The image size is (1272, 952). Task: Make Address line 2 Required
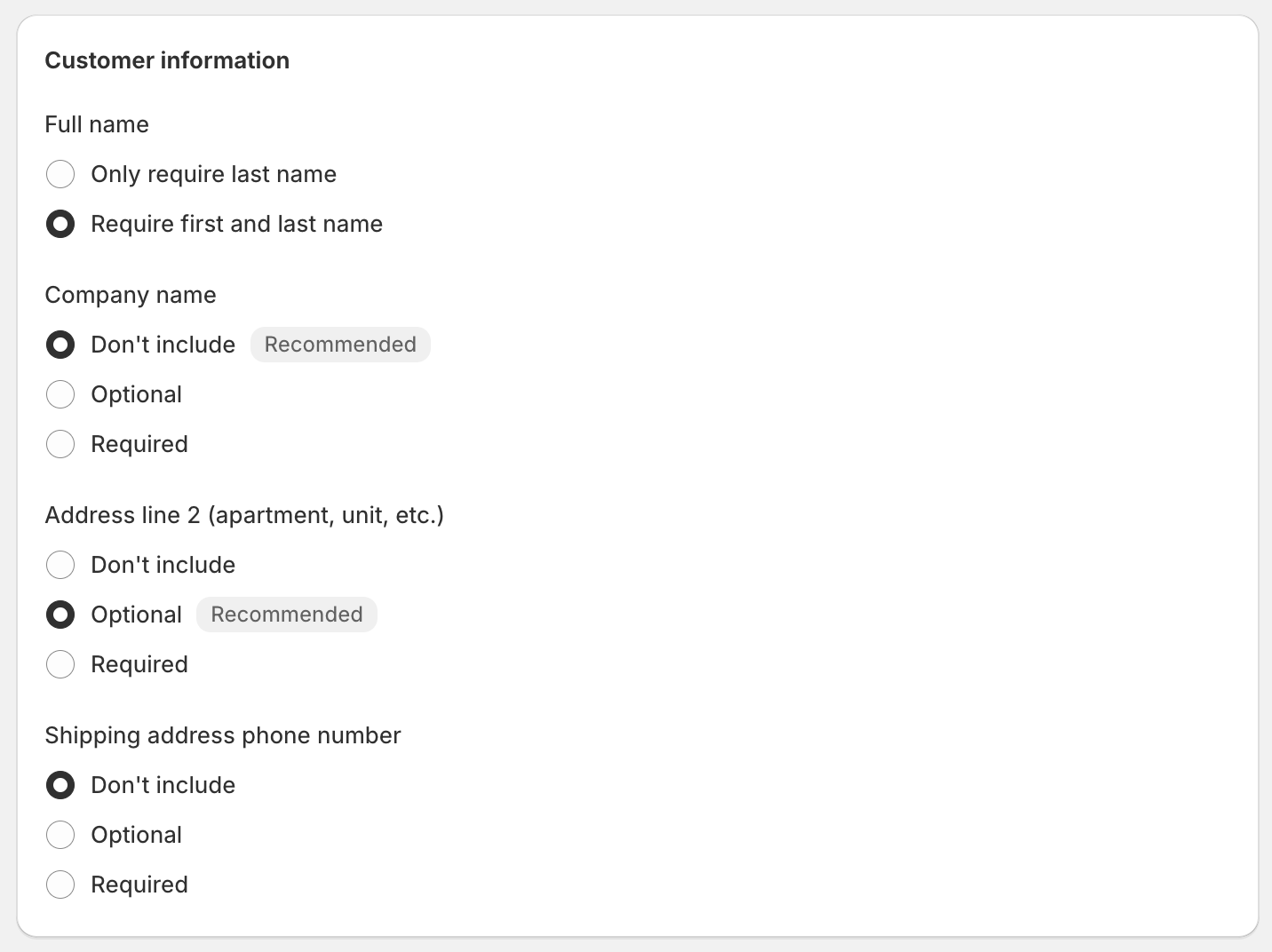60,664
